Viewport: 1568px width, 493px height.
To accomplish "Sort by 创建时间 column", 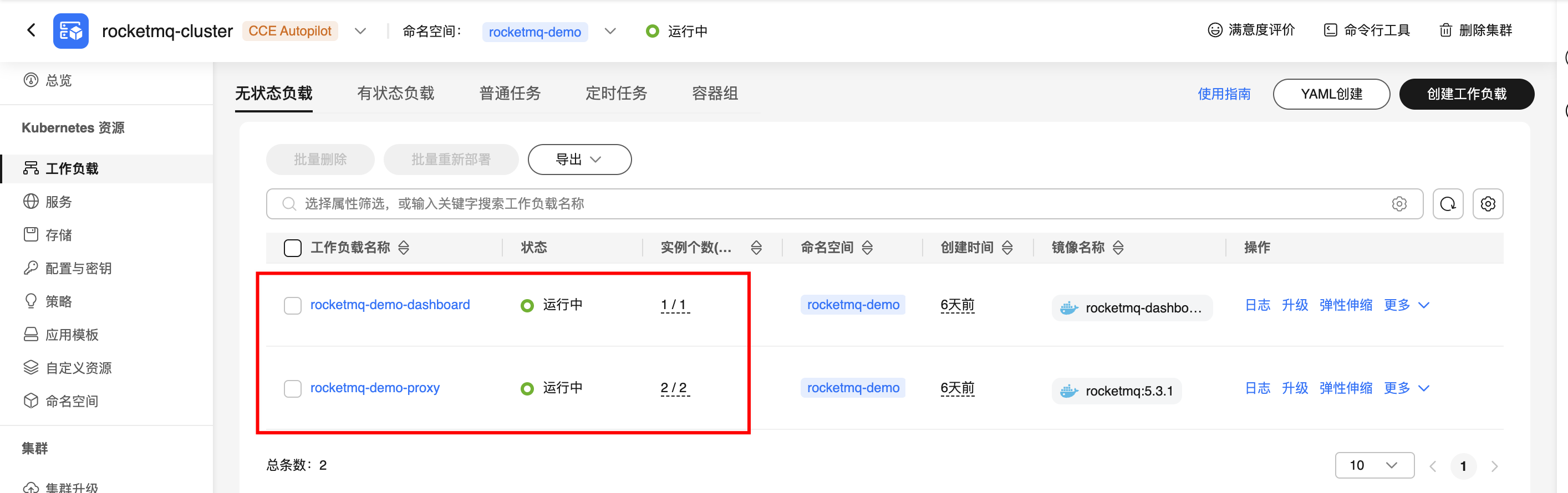I will (1007, 248).
